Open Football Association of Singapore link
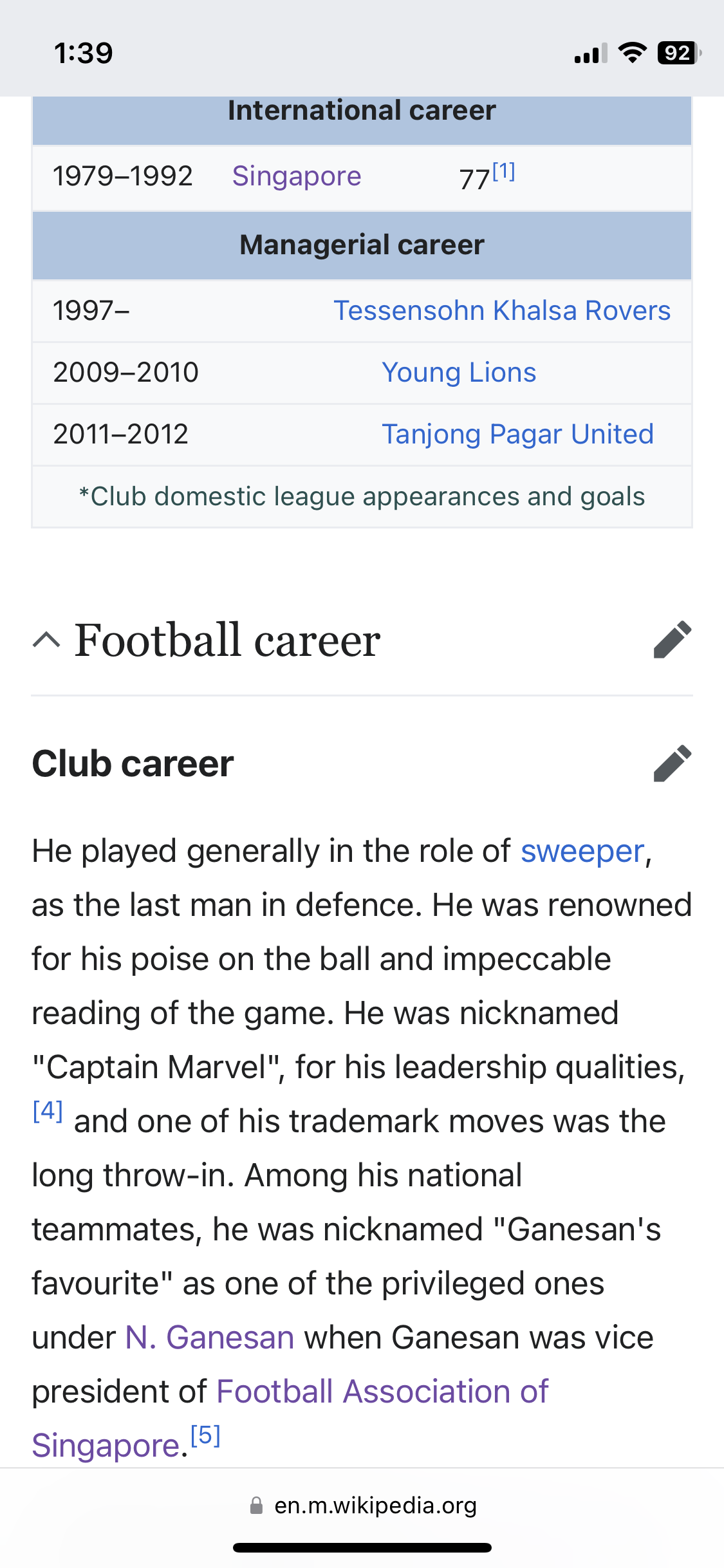The width and height of the screenshot is (724, 1568). click(290, 1418)
